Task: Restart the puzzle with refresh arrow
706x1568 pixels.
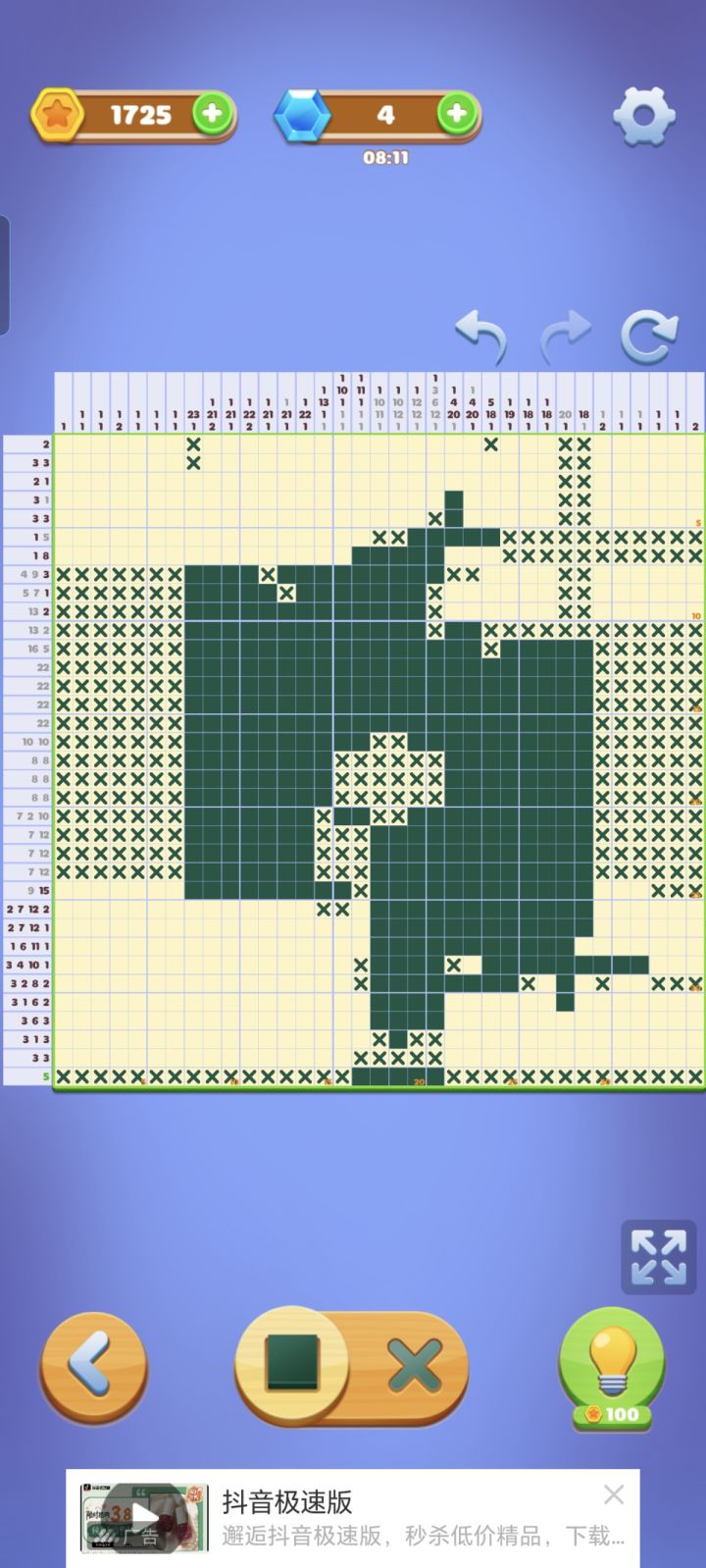Action: tap(649, 337)
